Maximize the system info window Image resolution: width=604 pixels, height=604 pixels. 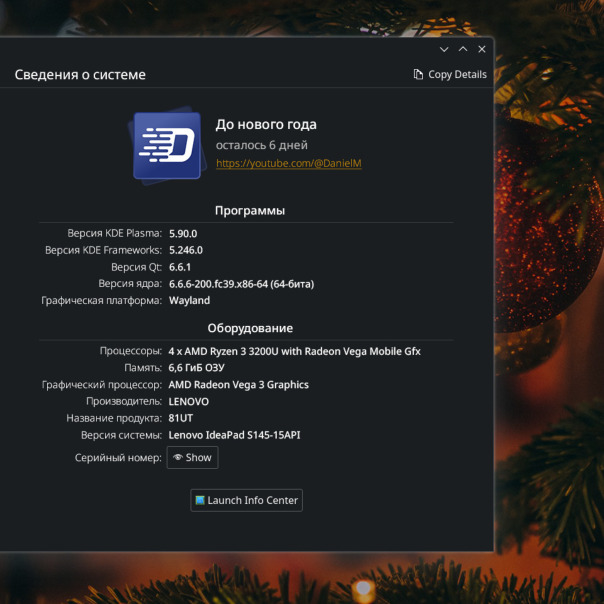pos(463,49)
